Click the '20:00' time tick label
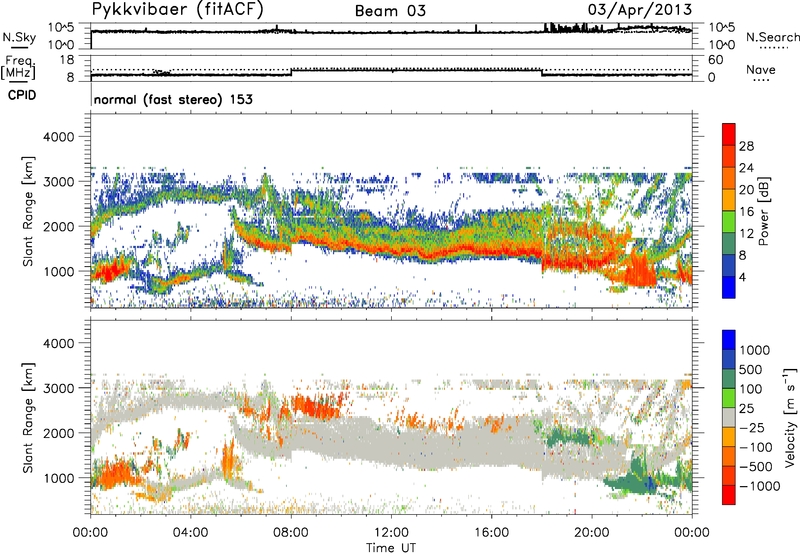800x554 pixels. tap(591, 533)
